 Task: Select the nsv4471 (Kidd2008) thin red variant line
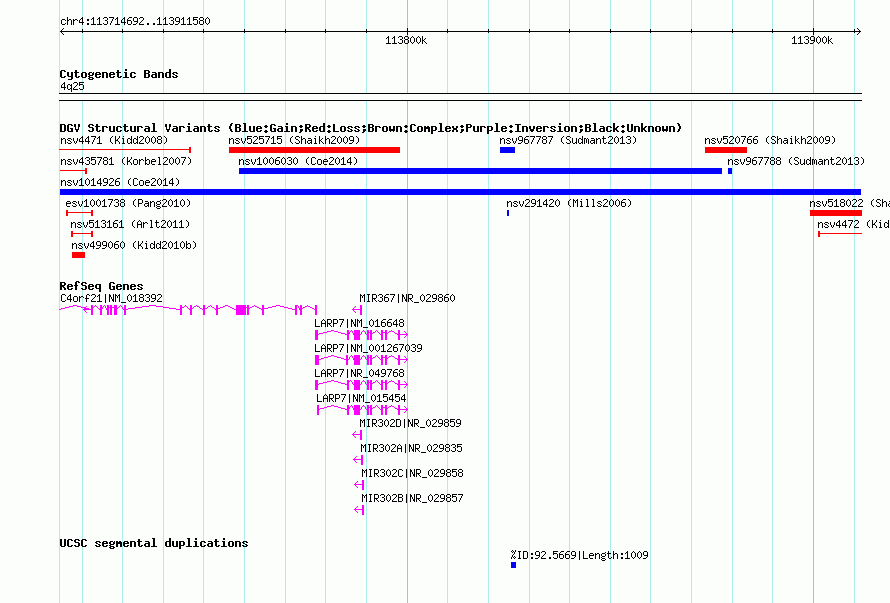tap(125, 150)
